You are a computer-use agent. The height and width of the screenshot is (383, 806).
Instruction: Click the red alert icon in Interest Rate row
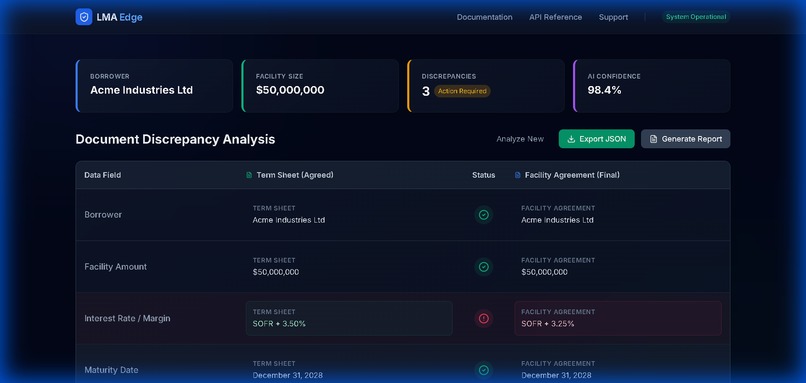[x=484, y=318]
